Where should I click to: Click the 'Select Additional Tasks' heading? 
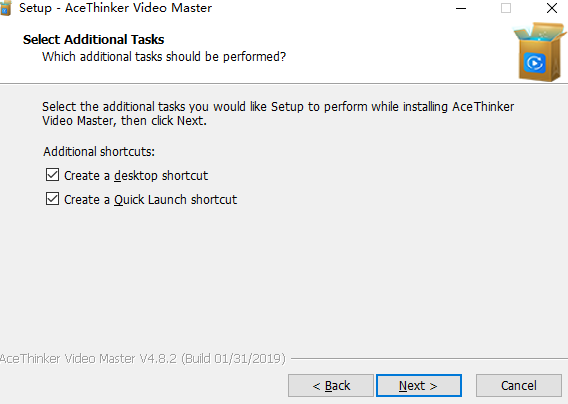point(93,39)
